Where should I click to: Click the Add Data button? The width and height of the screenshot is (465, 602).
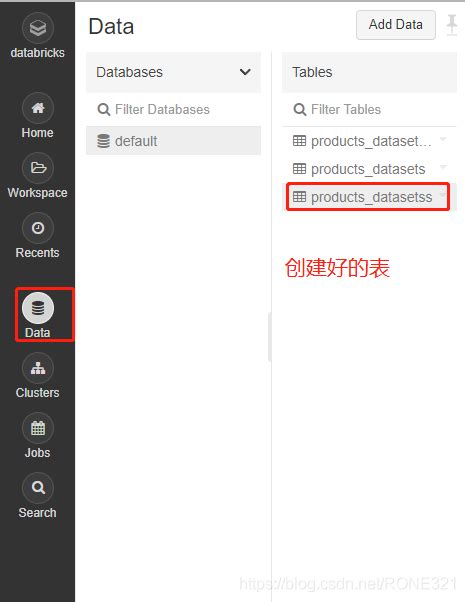click(396, 25)
